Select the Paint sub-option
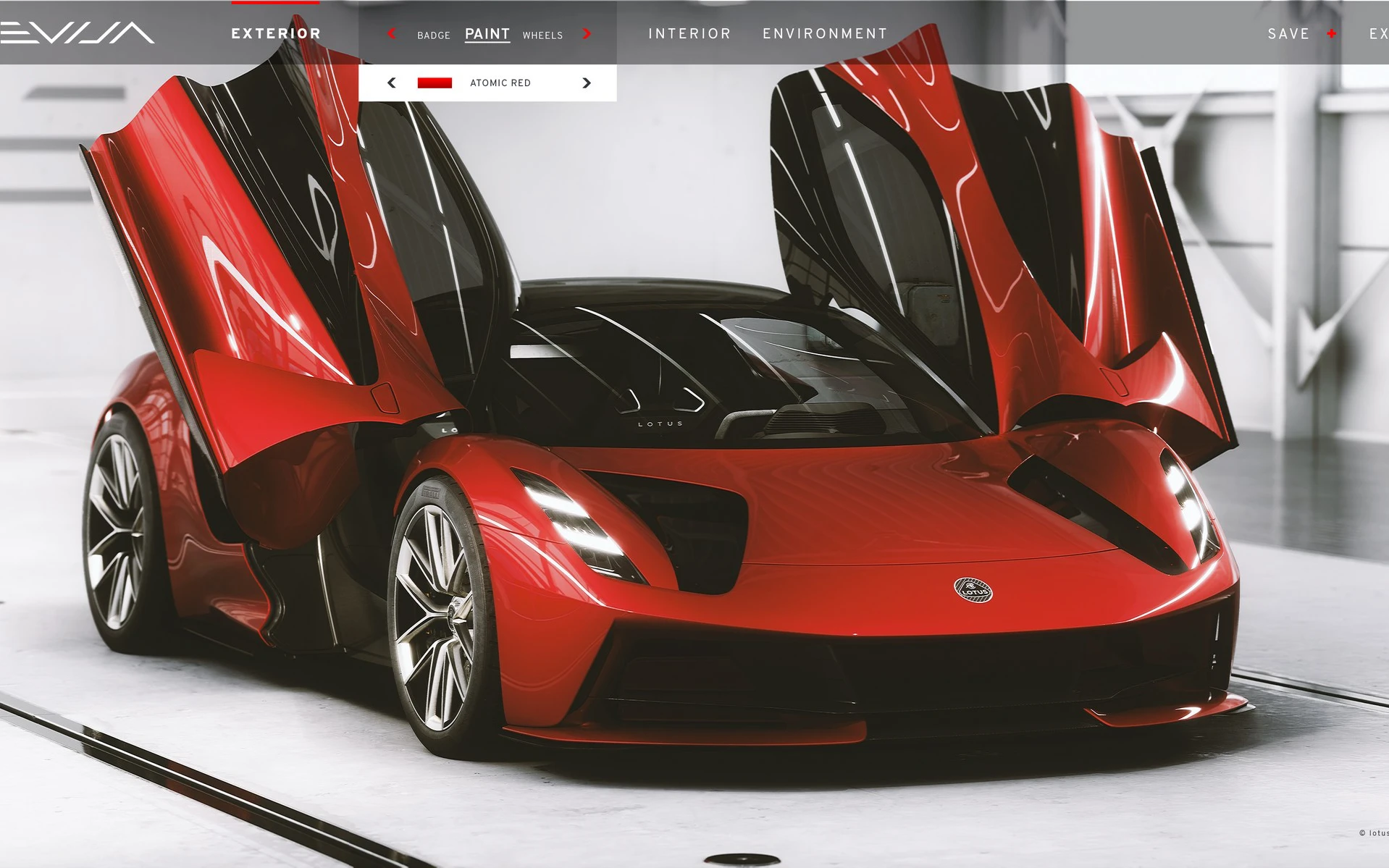The width and height of the screenshot is (1389, 868). 487,34
